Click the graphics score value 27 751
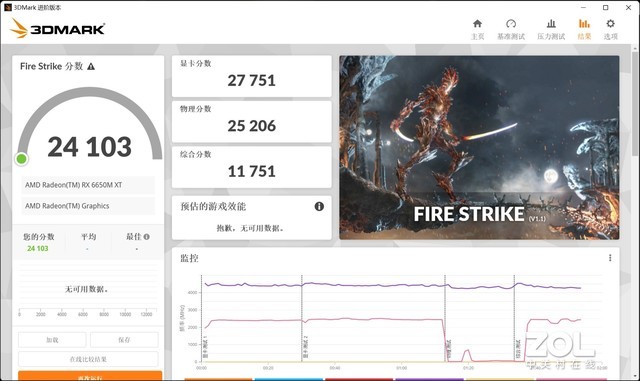 tap(251, 81)
